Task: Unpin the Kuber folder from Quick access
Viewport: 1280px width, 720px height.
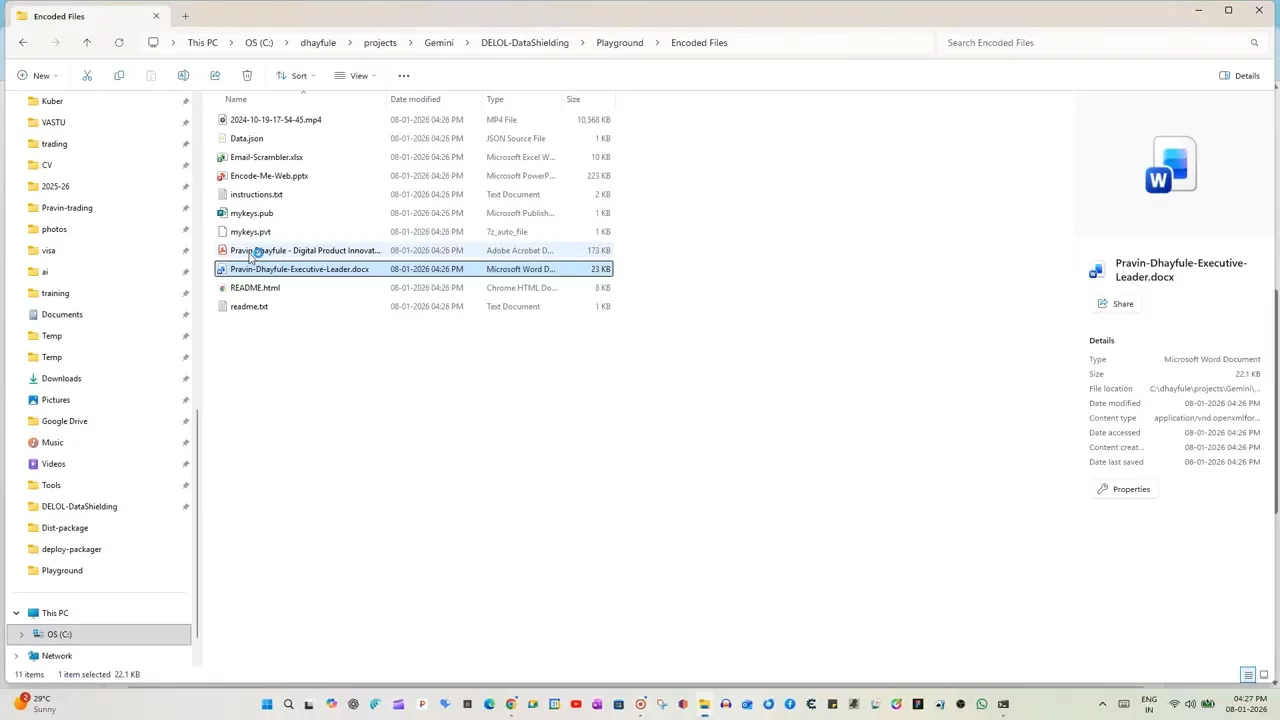Action: [x=185, y=101]
